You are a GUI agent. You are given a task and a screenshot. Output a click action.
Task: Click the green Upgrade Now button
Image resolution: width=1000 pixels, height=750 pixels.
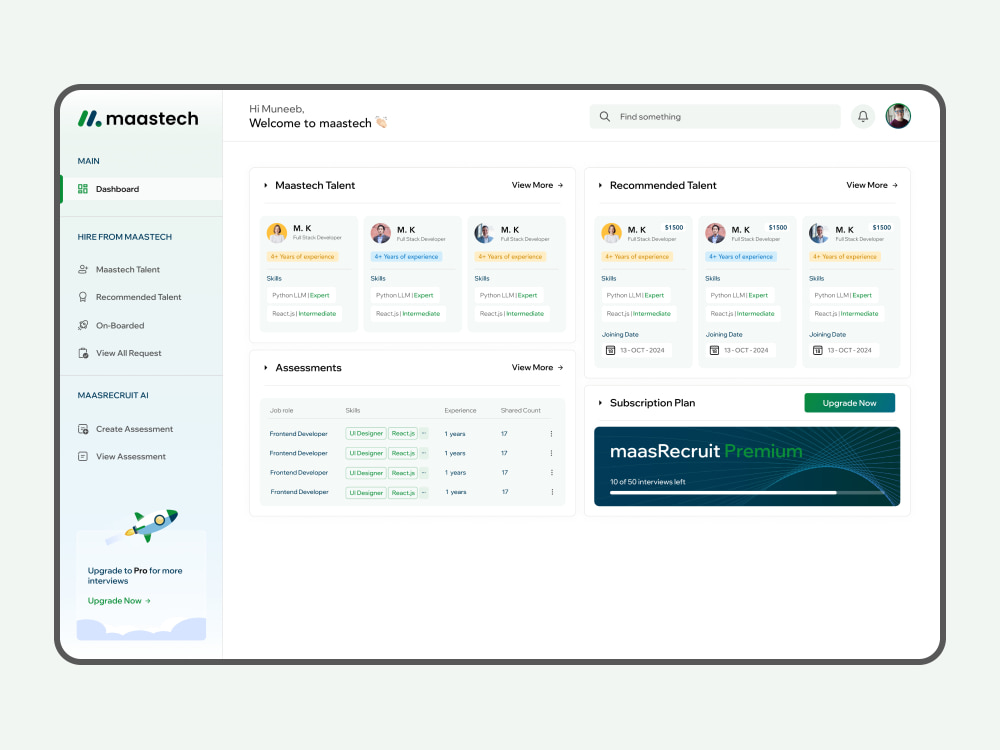[x=849, y=403]
